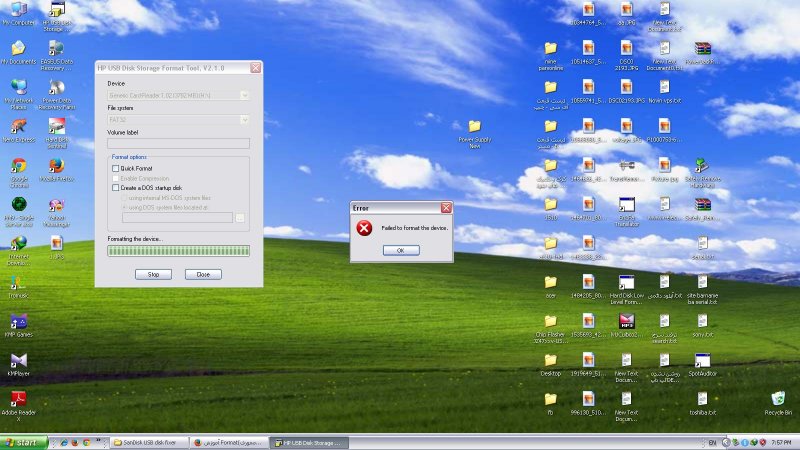
Task: Toggle the Create a DOS startup disk checkbox
Action: pyautogui.click(x=115, y=188)
